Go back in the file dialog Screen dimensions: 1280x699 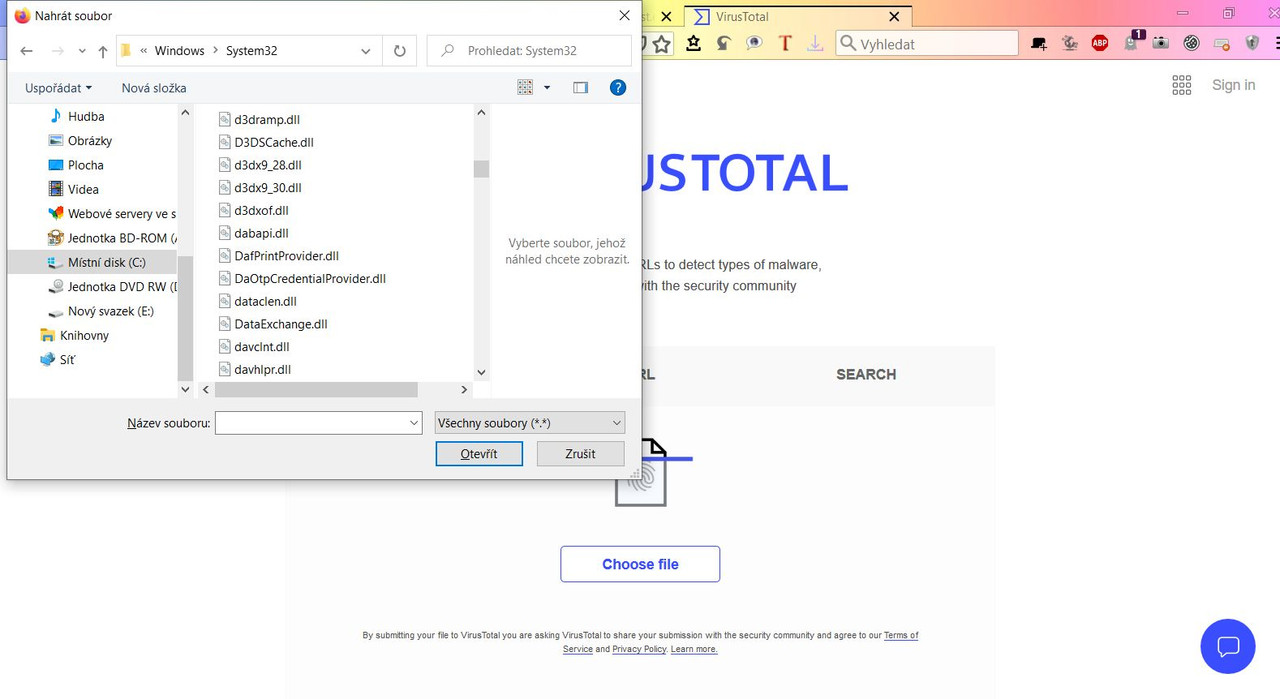pos(26,51)
